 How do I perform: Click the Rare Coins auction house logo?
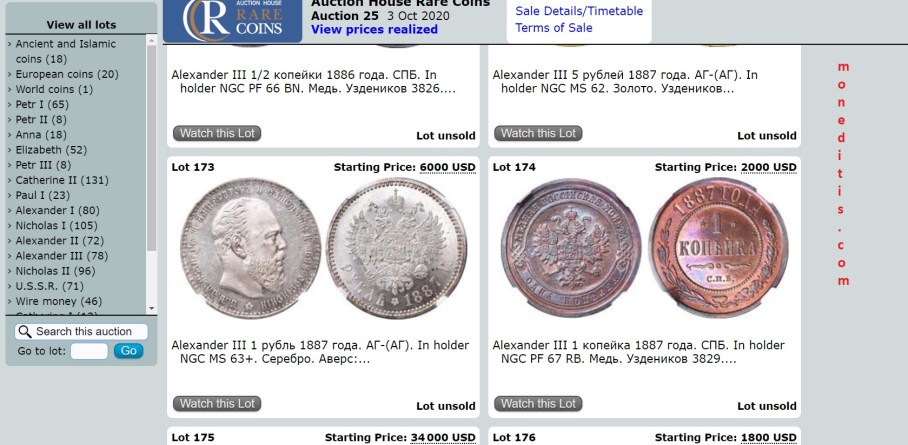[232, 21]
